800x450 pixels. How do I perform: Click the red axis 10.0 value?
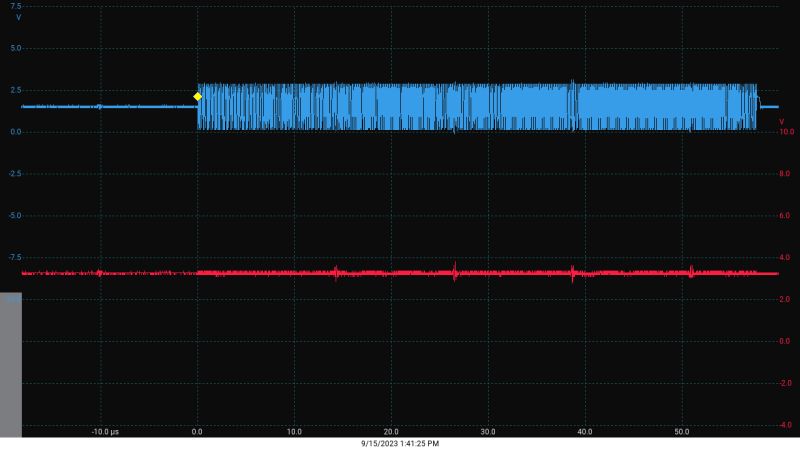click(x=786, y=132)
